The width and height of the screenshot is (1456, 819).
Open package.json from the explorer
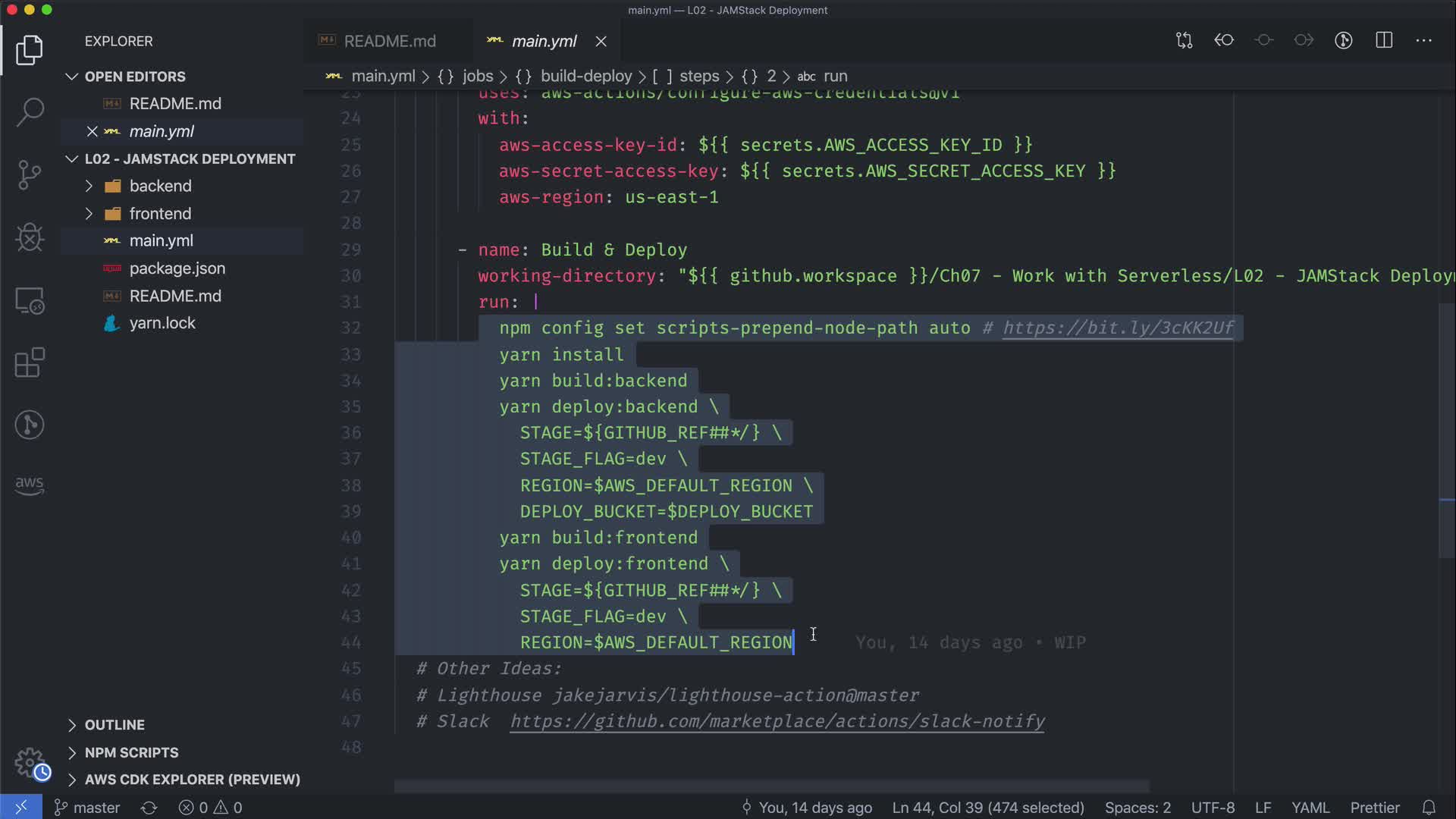click(177, 268)
